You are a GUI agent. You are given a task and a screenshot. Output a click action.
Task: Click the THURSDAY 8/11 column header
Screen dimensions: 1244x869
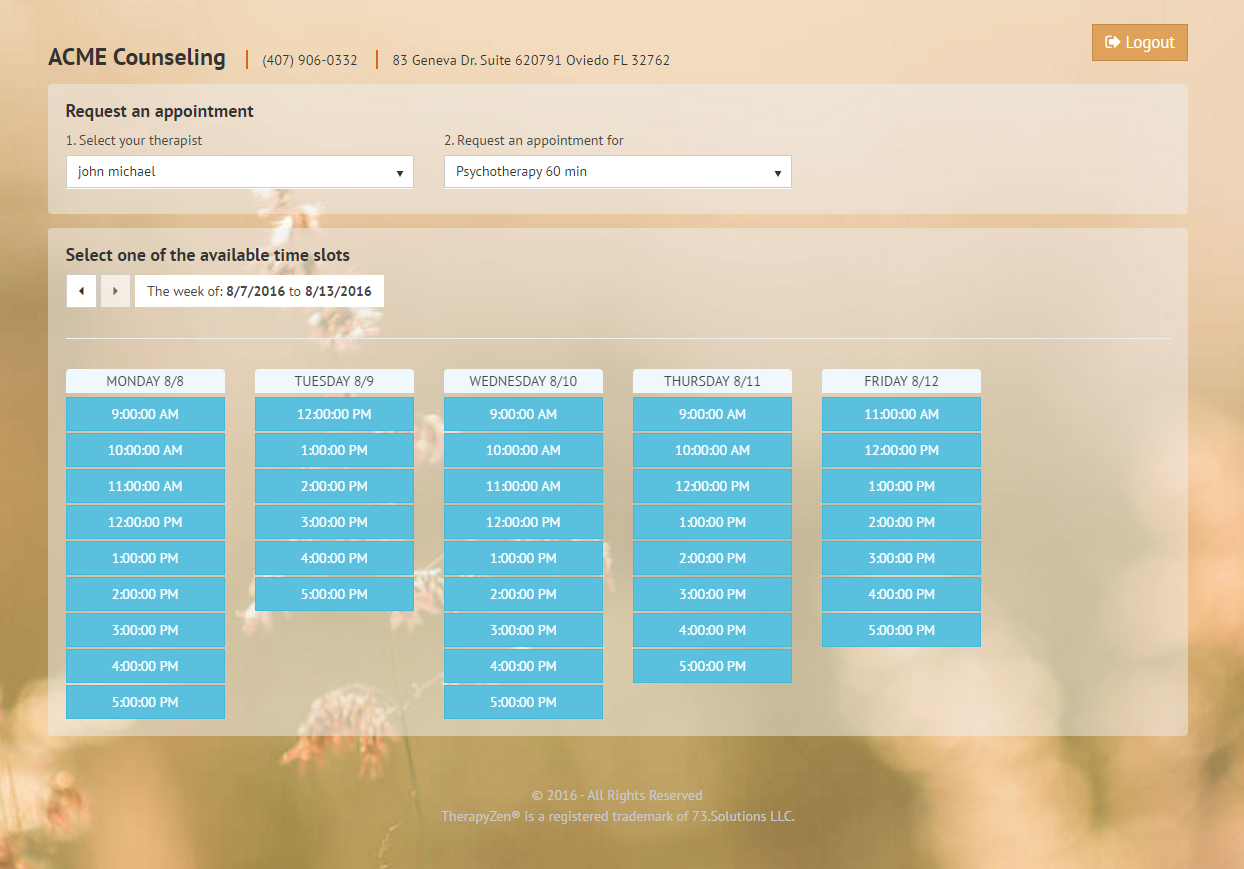click(712, 381)
